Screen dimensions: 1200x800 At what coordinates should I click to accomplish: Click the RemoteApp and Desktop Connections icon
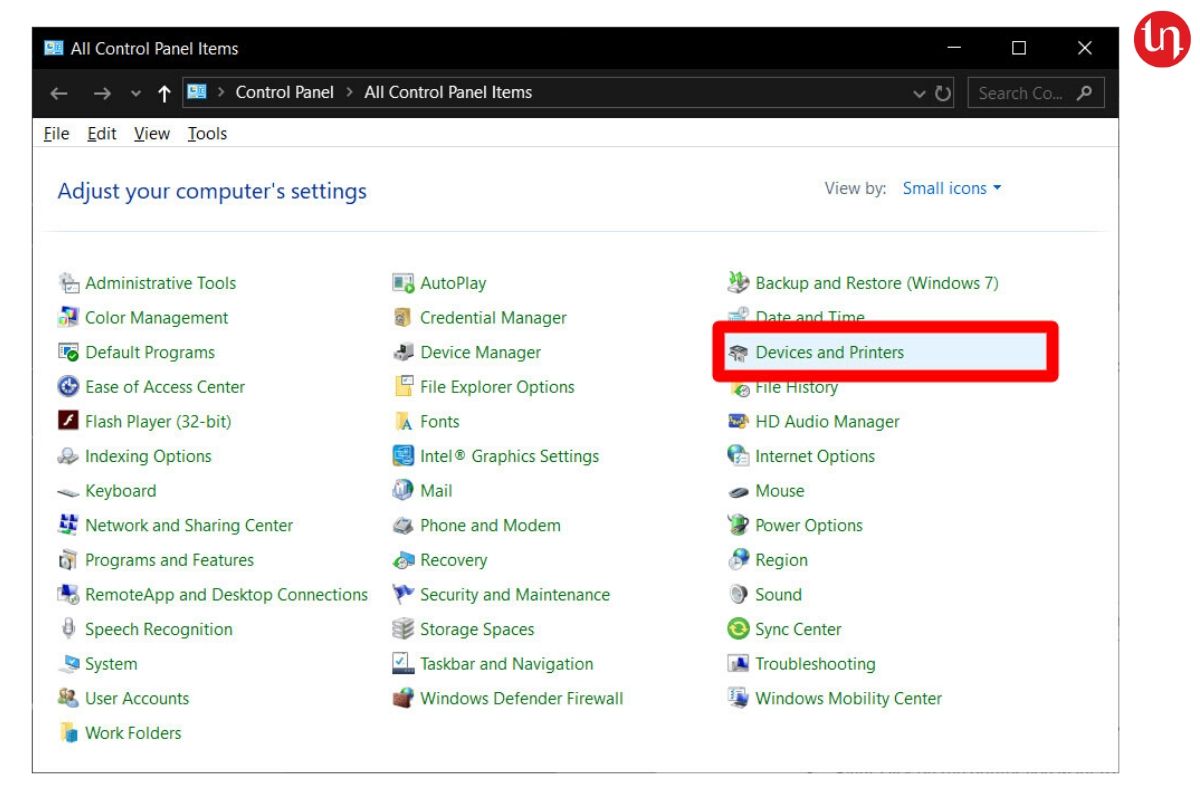[x=69, y=595]
